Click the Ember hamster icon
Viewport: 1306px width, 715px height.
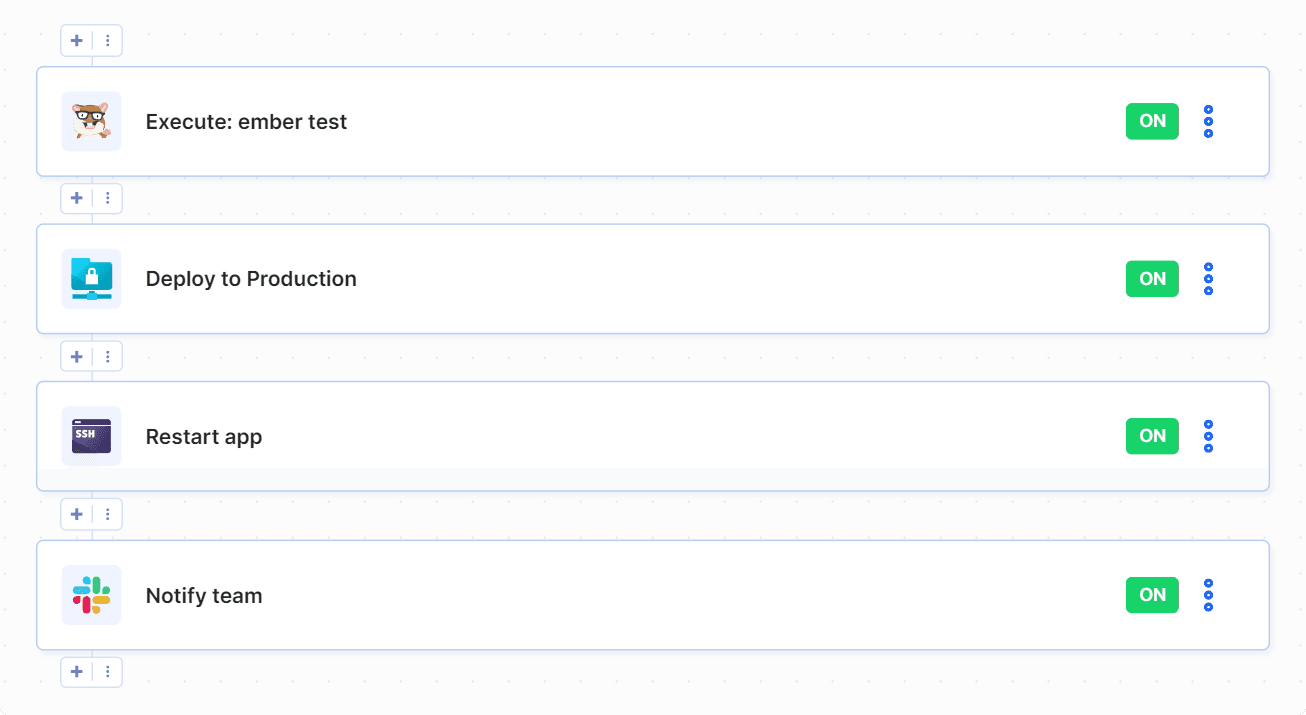click(91, 121)
